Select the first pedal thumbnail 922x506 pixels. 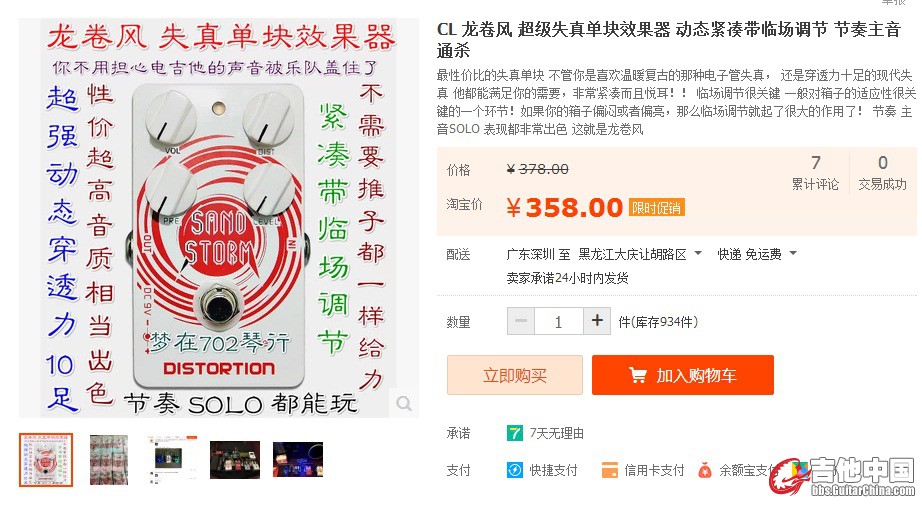(x=46, y=459)
